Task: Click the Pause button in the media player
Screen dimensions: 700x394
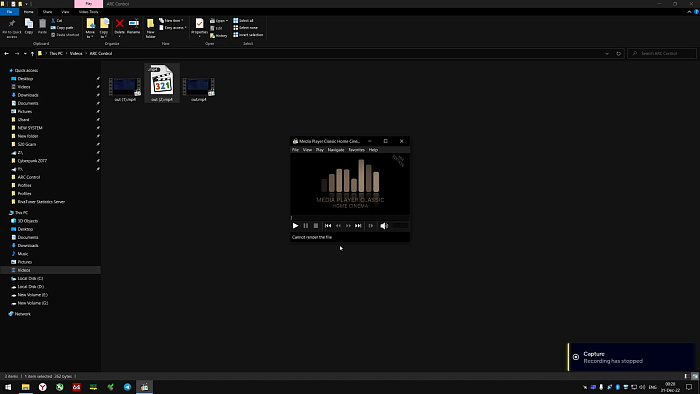Action: [x=306, y=226]
